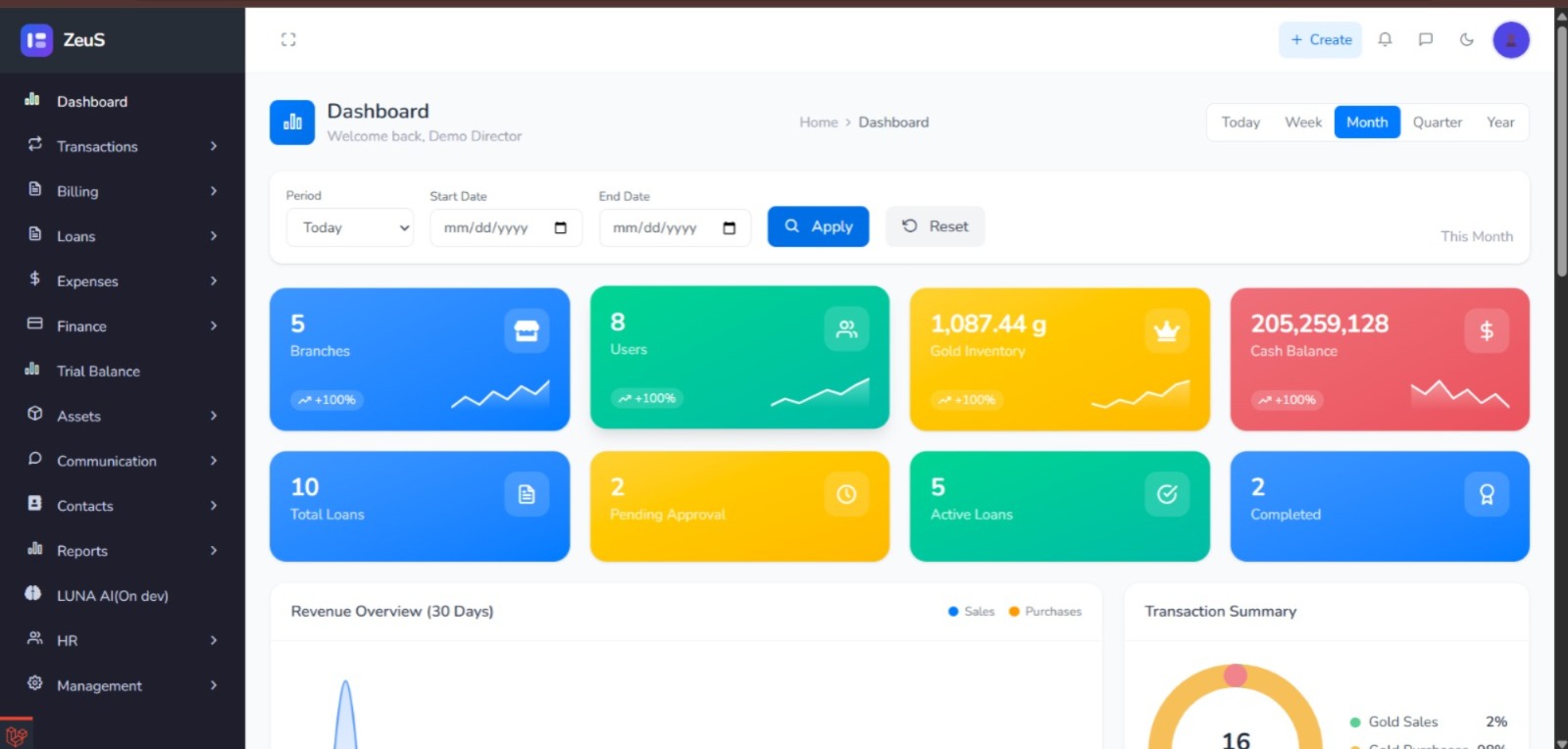This screenshot has width=1568, height=749.
Task: Expand the Reports submenu chevron
Action: coord(213,551)
